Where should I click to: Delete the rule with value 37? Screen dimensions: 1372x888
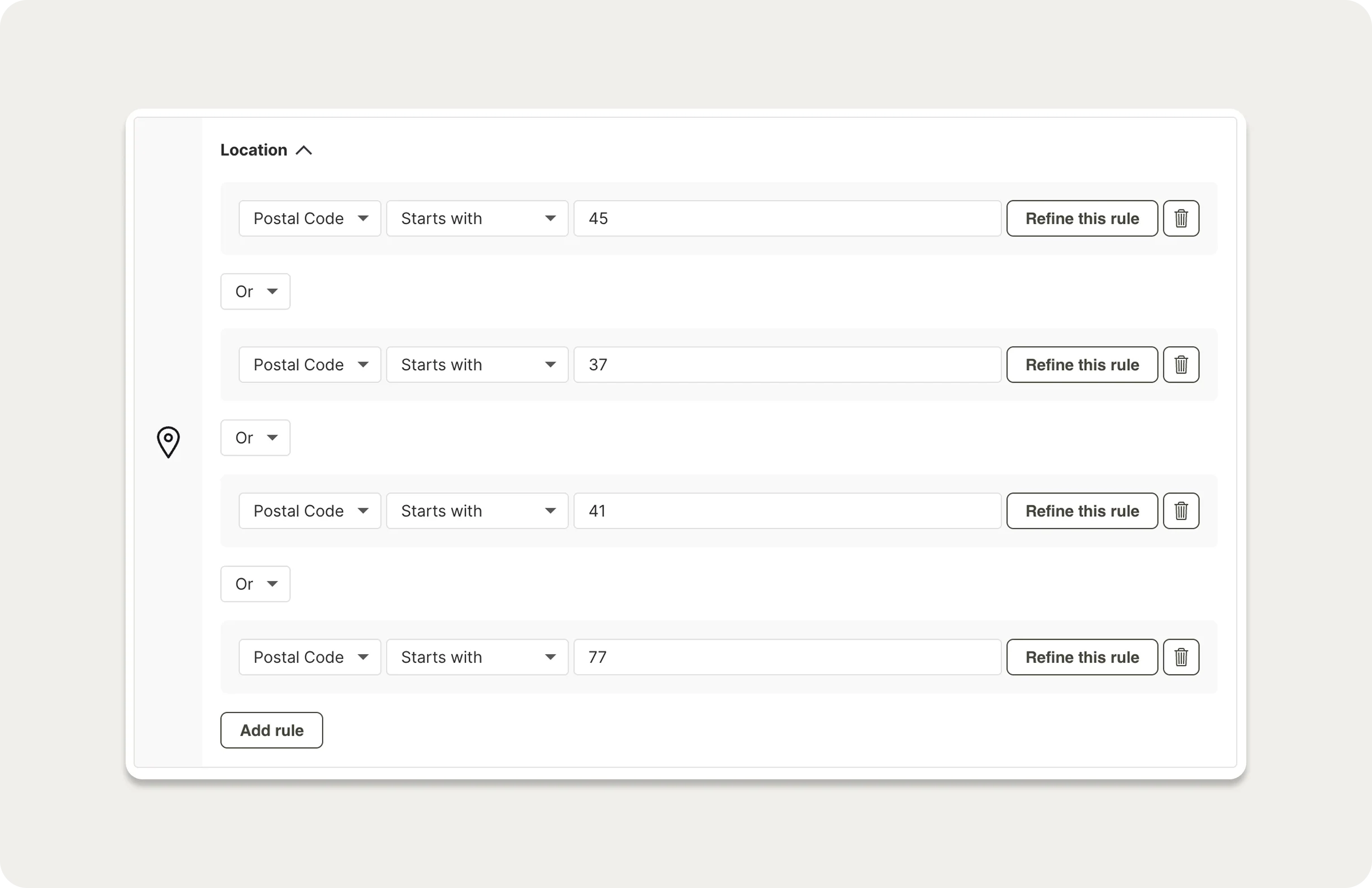pos(1181,365)
